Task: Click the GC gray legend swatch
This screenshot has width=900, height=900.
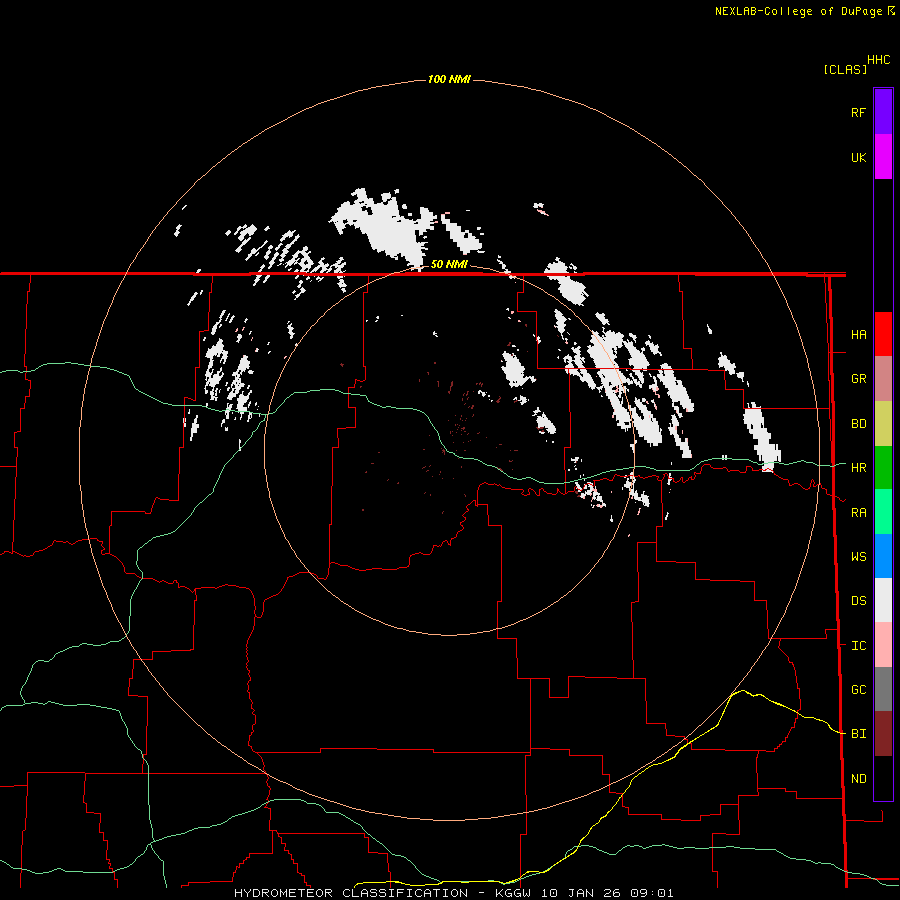Action: (x=883, y=689)
